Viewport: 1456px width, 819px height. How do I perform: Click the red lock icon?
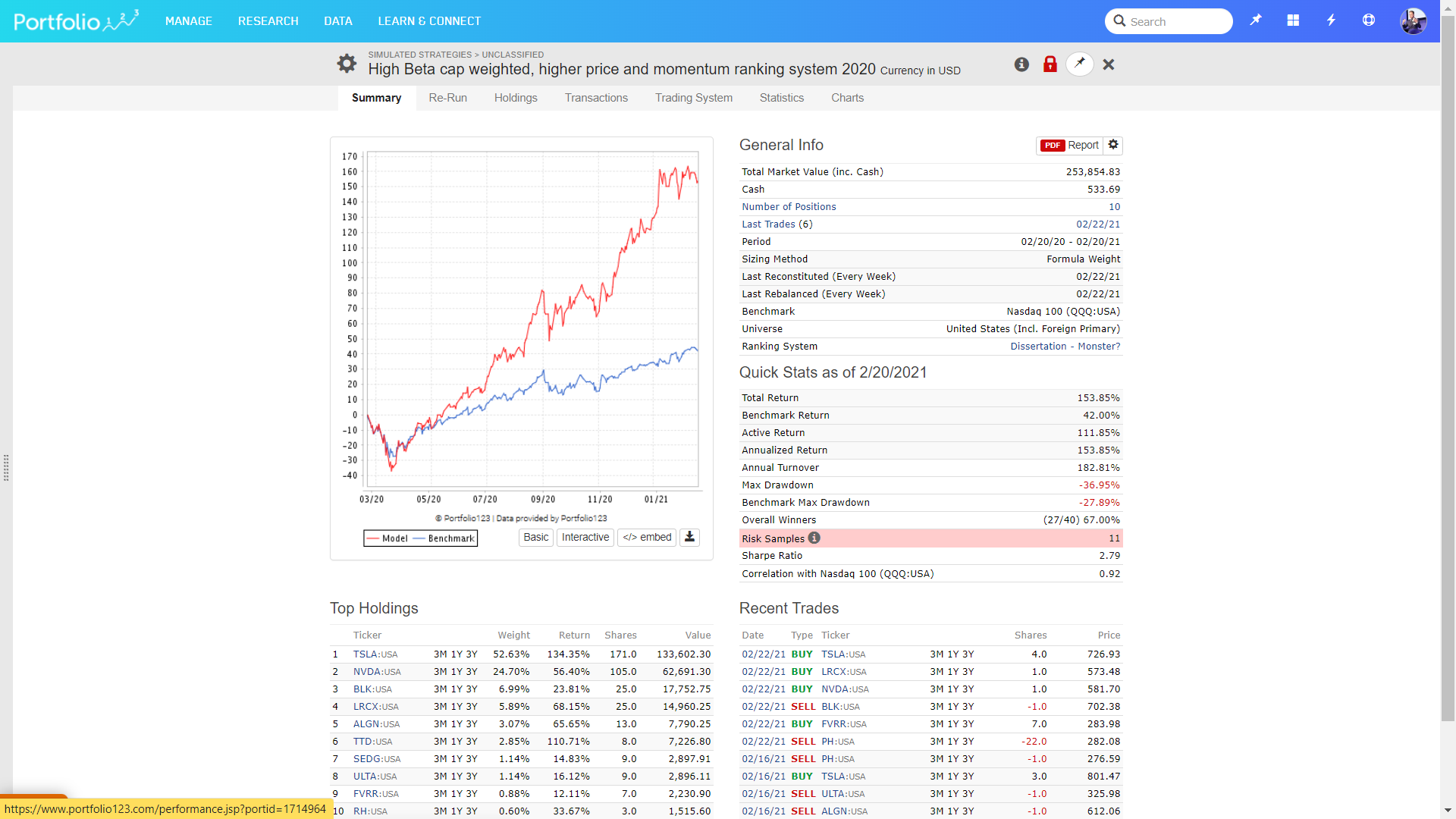(1050, 64)
